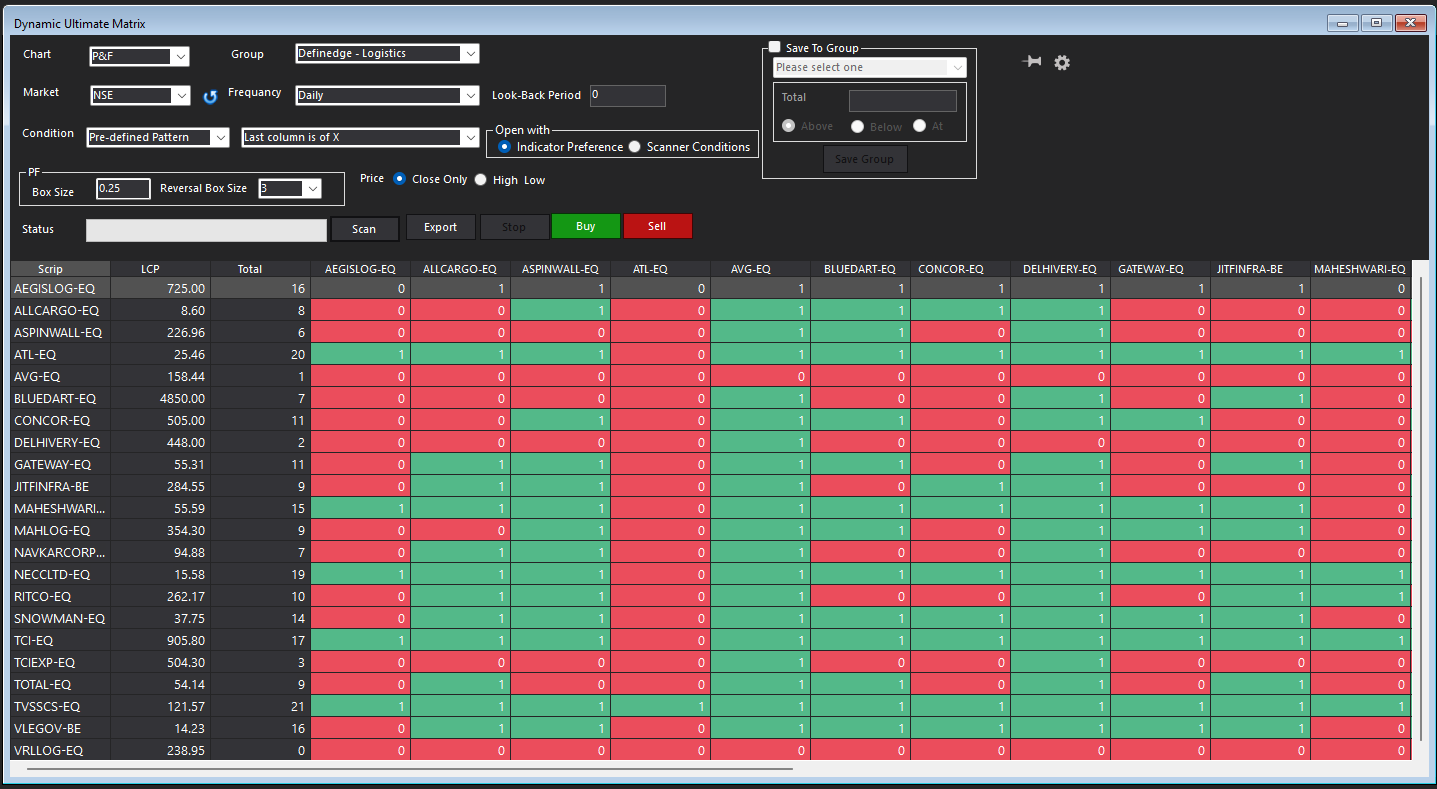This screenshot has height=789, width=1437.
Task: Choose Close Only price option
Action: click(x=399, y=179)
